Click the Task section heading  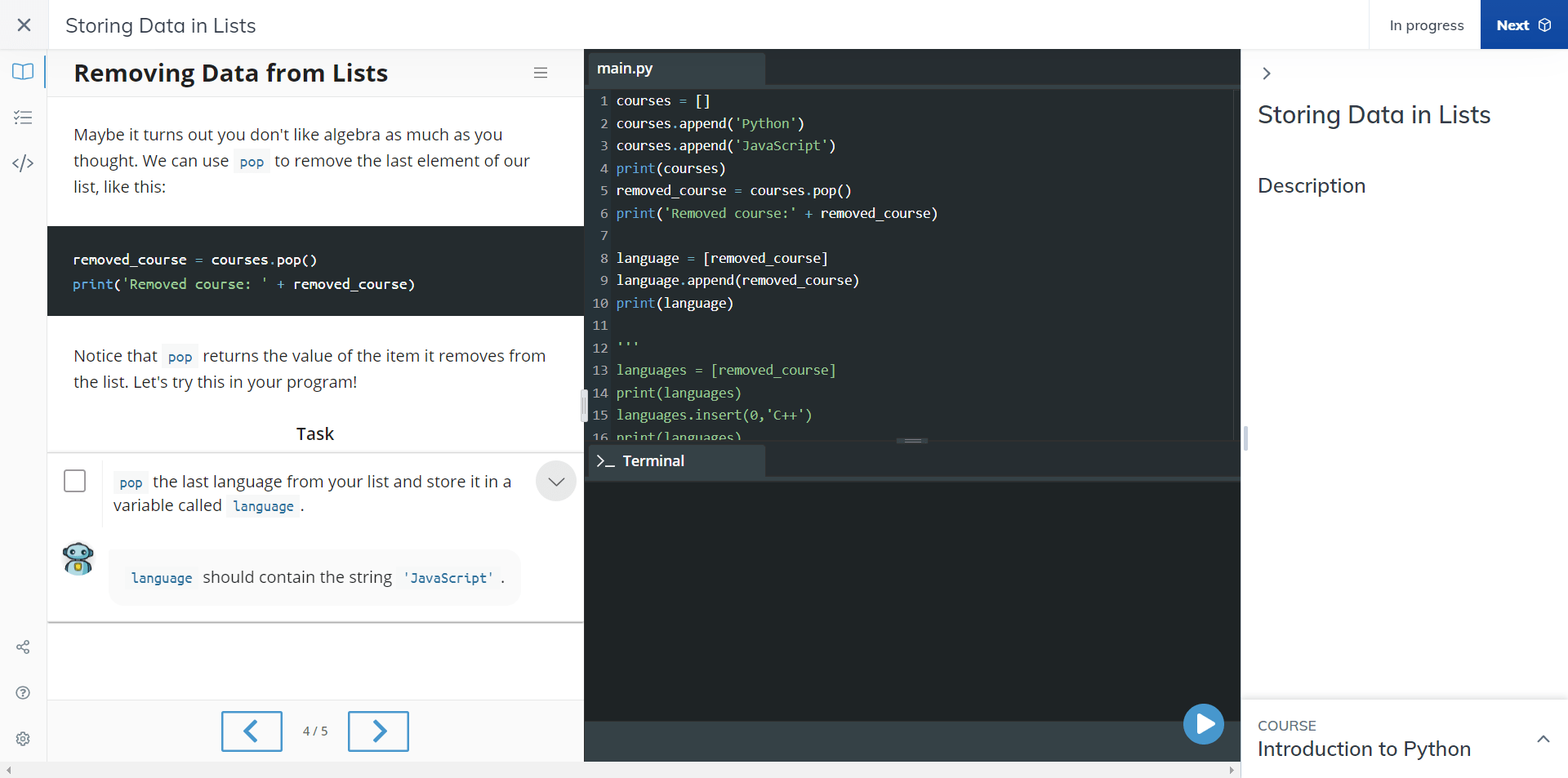315,433
